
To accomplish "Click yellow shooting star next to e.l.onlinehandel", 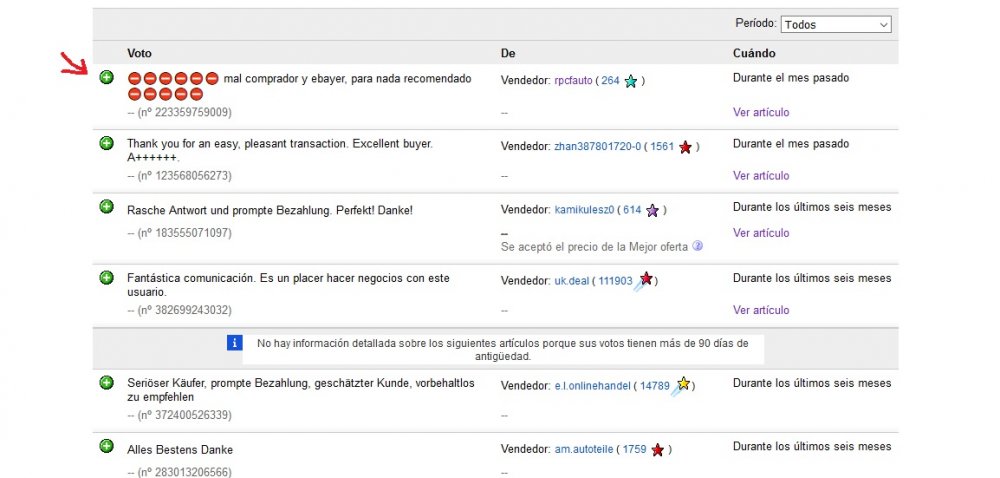I will point(682,386).
